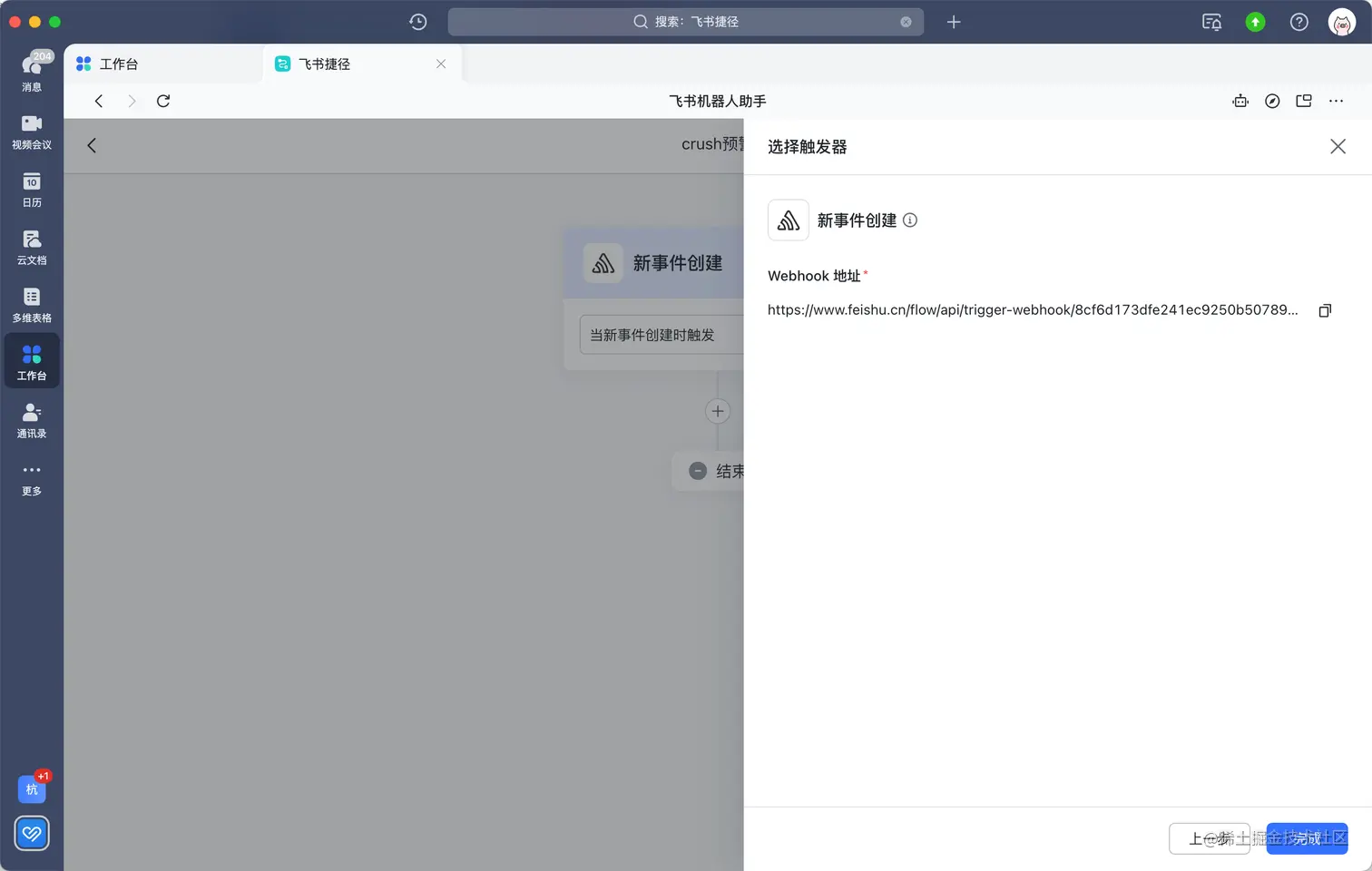Image resolution: width=1372 pixels, height=871 pixels.
Task: Open Messages in the sidebar
Action: click(x=32, y=72)
